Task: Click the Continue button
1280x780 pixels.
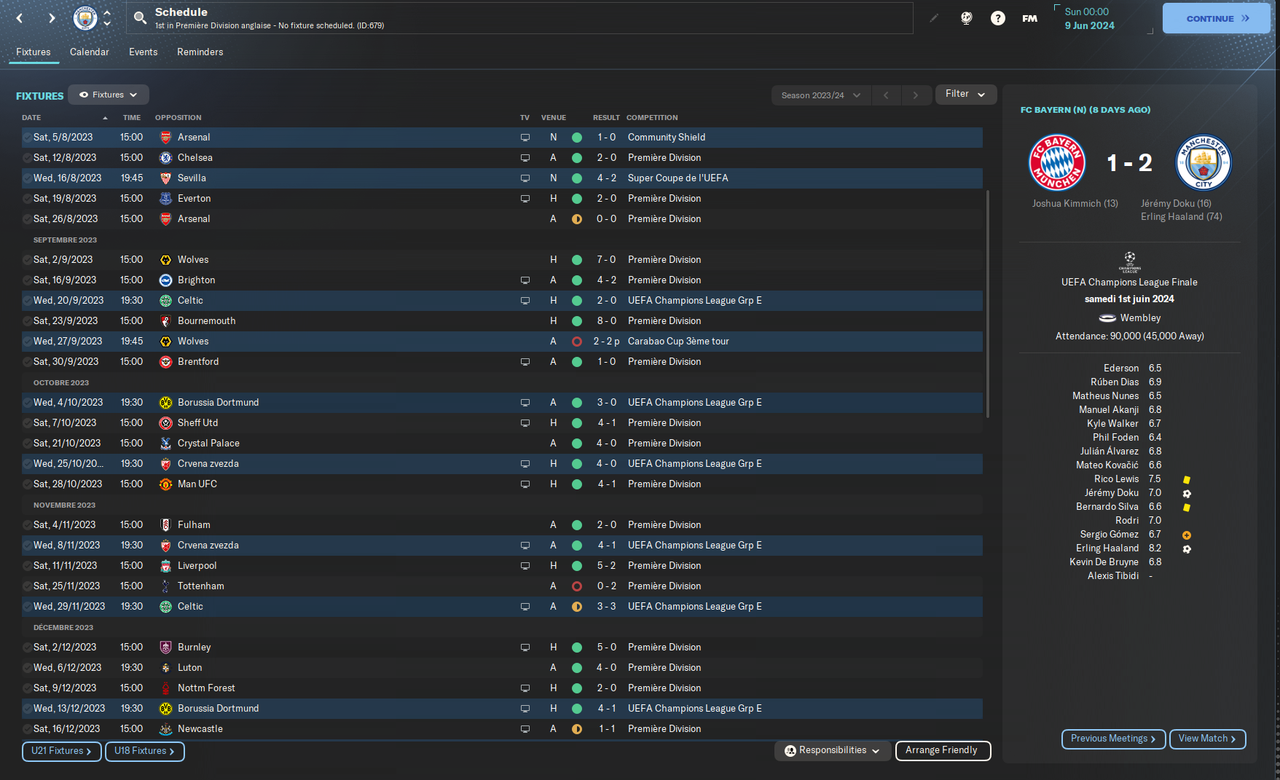Action: pyautogui.click(x=1216, y=18)
